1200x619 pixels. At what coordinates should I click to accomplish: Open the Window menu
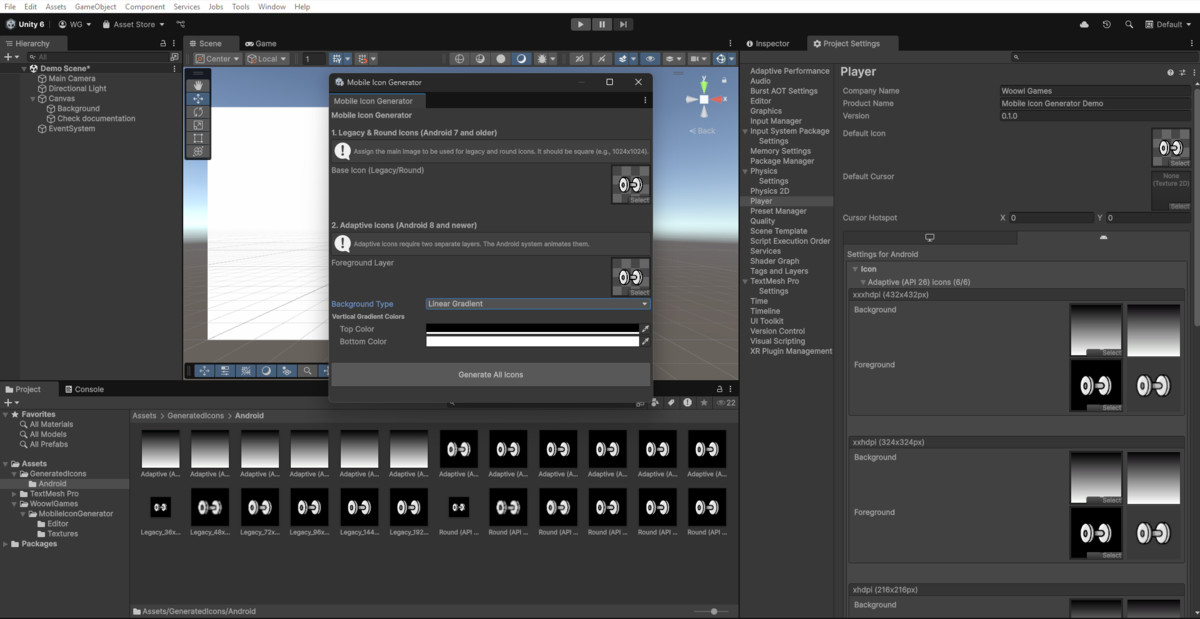pyautogui.click(x=272, y=7)
